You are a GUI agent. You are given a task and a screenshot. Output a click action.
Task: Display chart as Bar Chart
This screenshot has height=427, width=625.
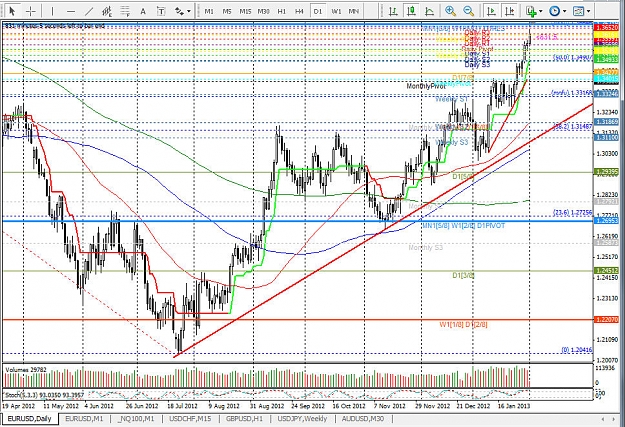393,11
